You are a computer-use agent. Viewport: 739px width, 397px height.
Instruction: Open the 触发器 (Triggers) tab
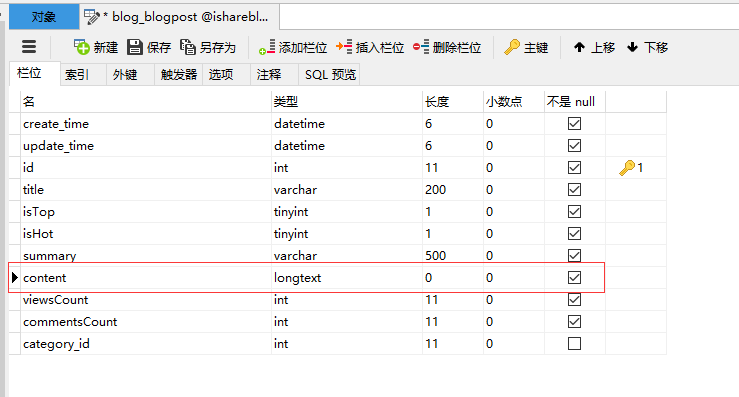(179, 74)
